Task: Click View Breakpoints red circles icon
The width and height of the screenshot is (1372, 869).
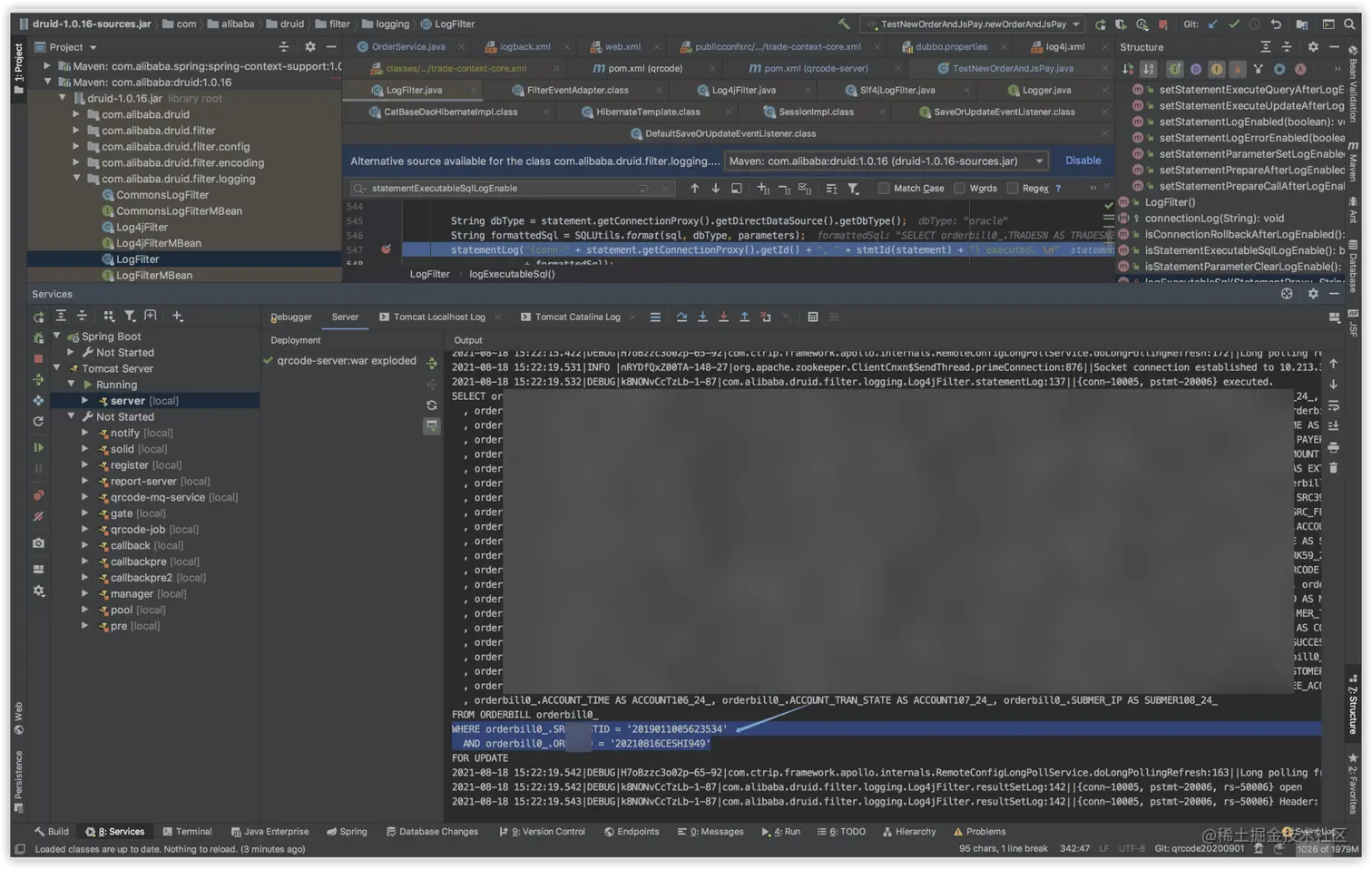Action: (38, 495)
